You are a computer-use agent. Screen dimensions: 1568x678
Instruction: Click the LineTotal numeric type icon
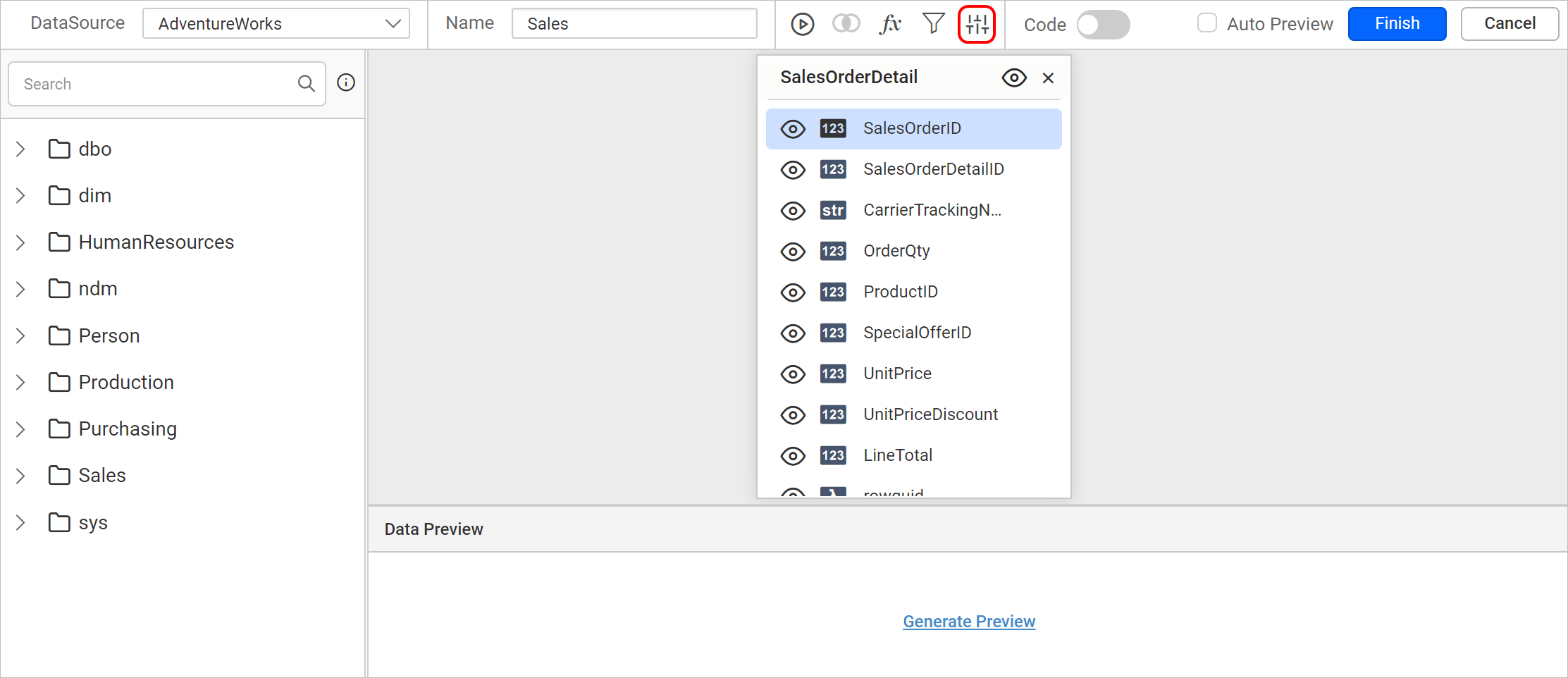(833, 455)
